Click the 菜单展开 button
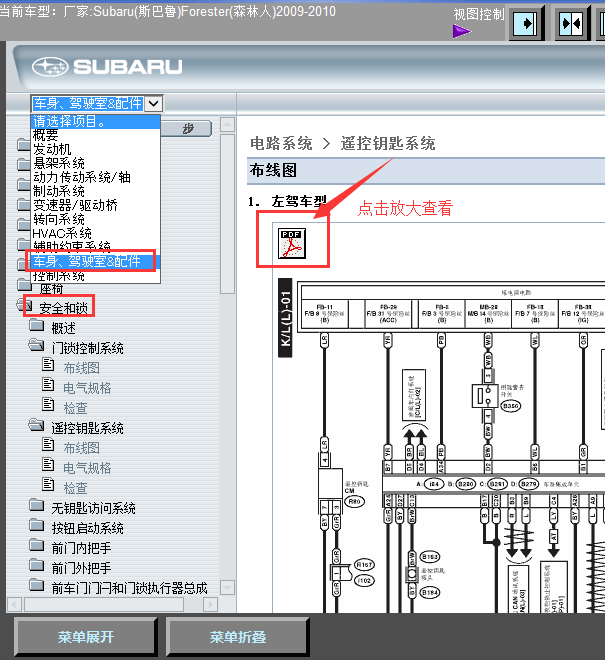Viewport: 605px width, 660px height. click(86, 637)
